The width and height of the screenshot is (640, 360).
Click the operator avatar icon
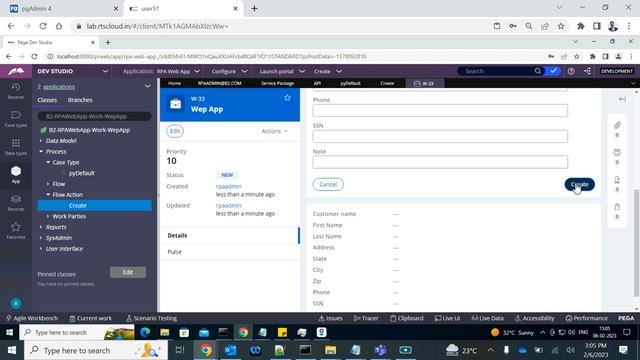[x=16, y=303]
